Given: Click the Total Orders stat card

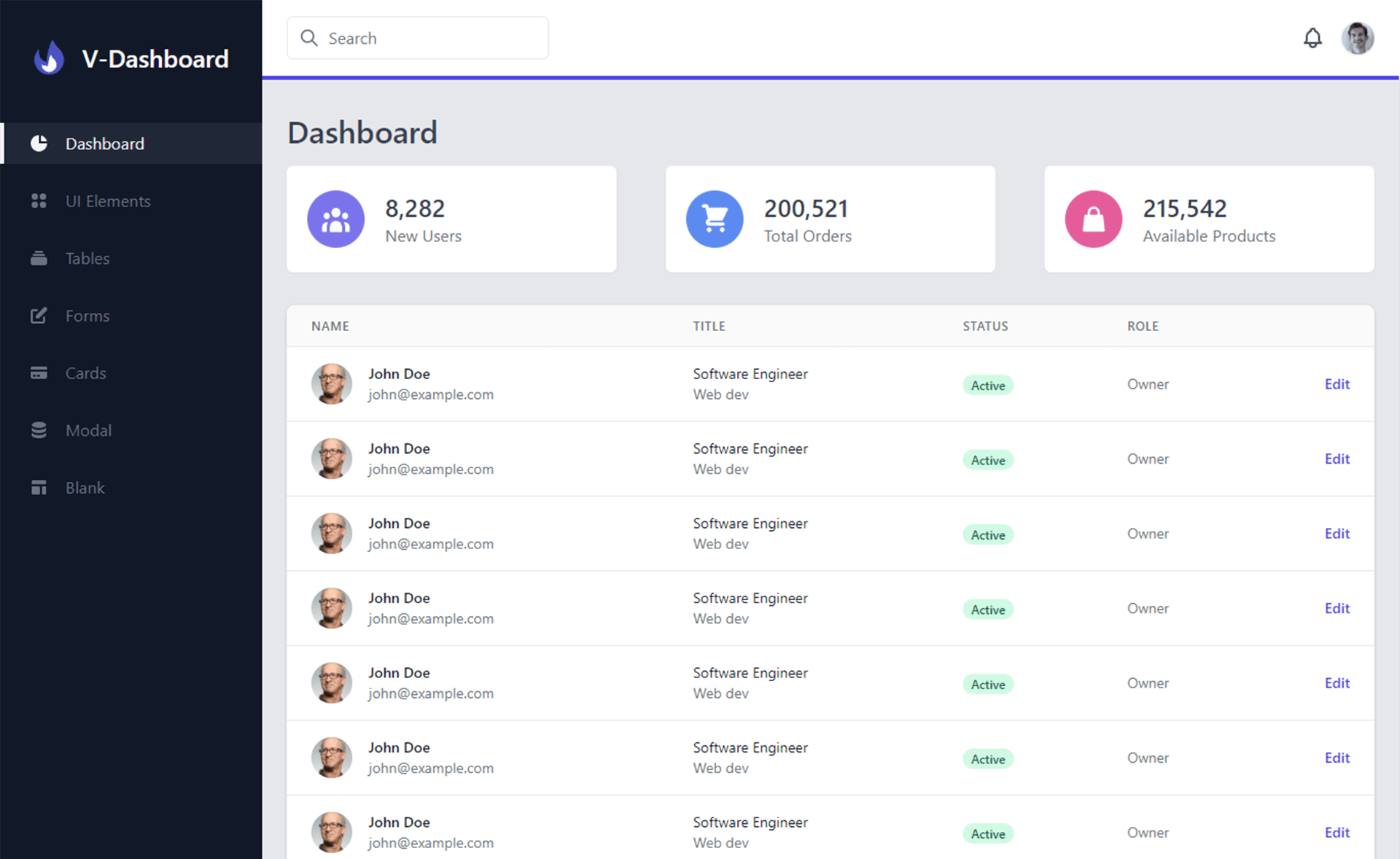Looking at the screenshot, I should (829, 219).
